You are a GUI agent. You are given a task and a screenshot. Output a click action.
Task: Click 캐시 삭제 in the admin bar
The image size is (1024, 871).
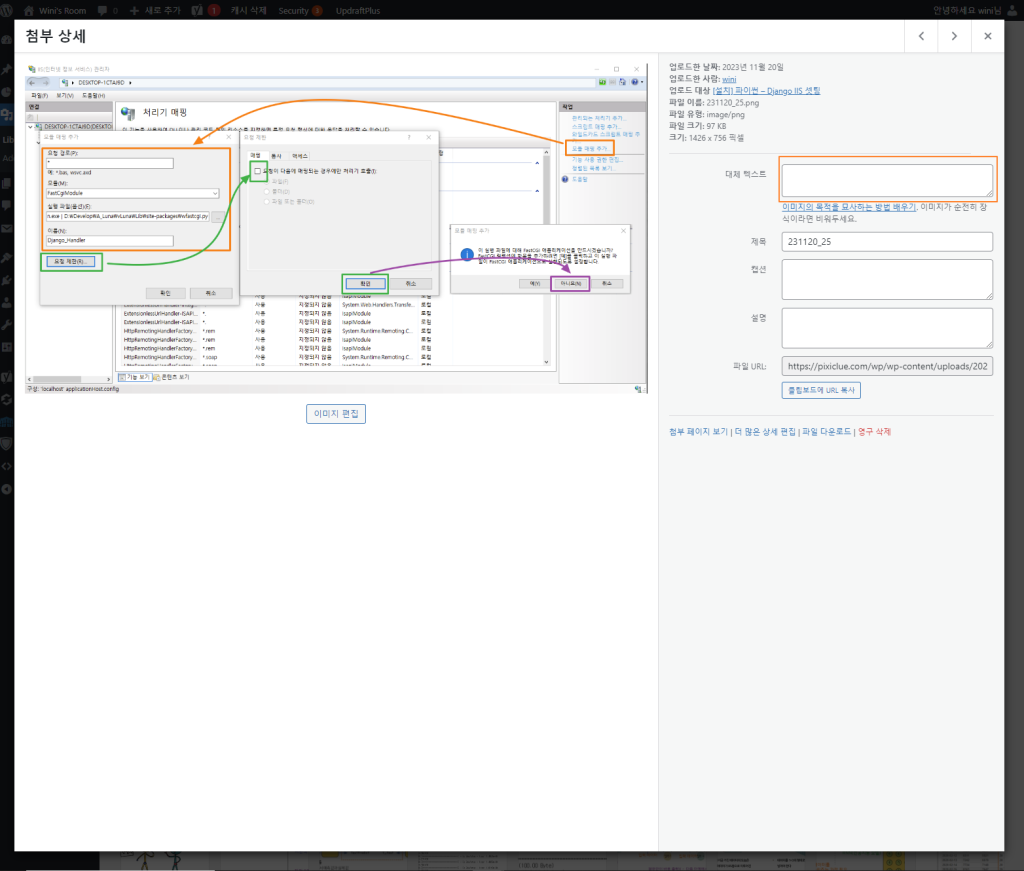pyautogui.click(x=248, y=10)
